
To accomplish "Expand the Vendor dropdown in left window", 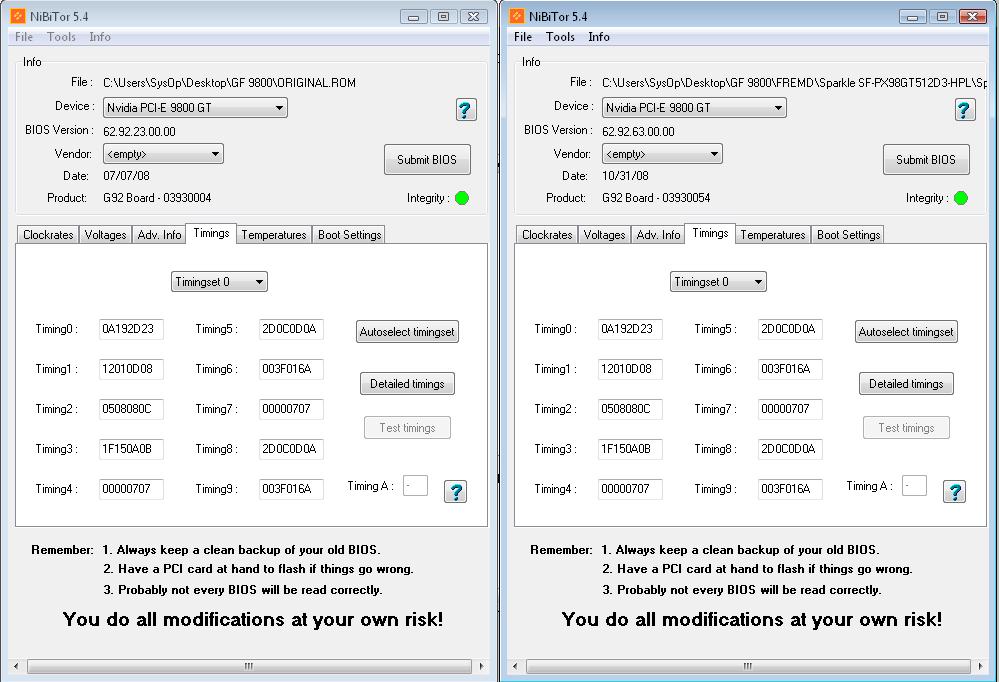I will click(163, 154).
